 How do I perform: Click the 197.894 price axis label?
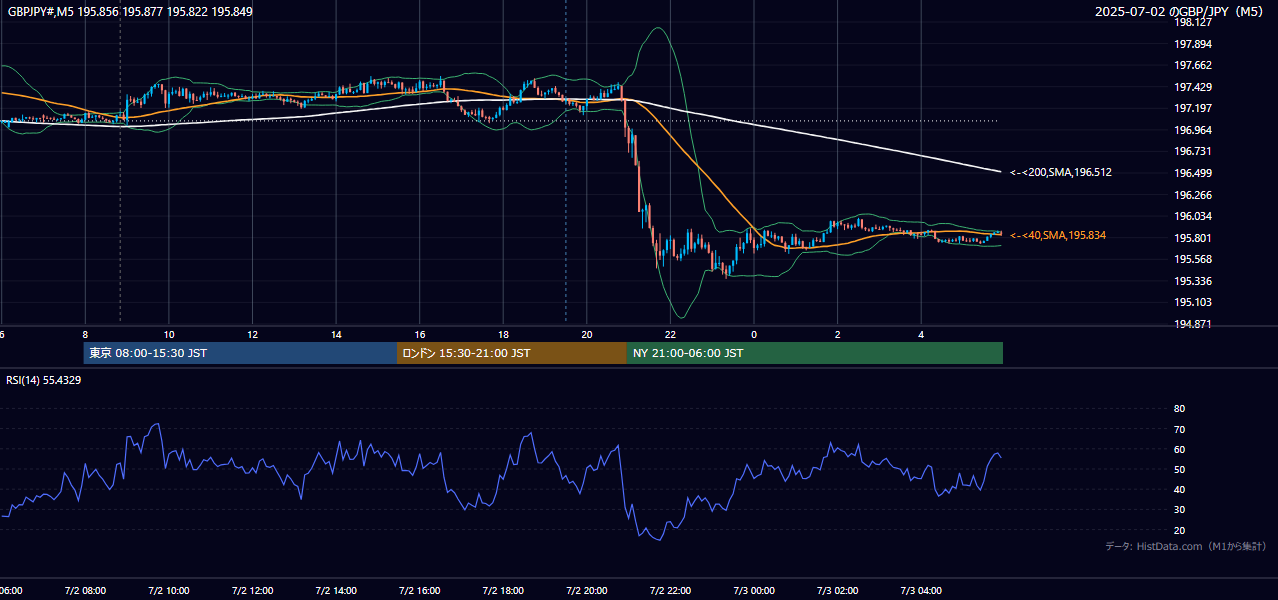click(1193, 44)
